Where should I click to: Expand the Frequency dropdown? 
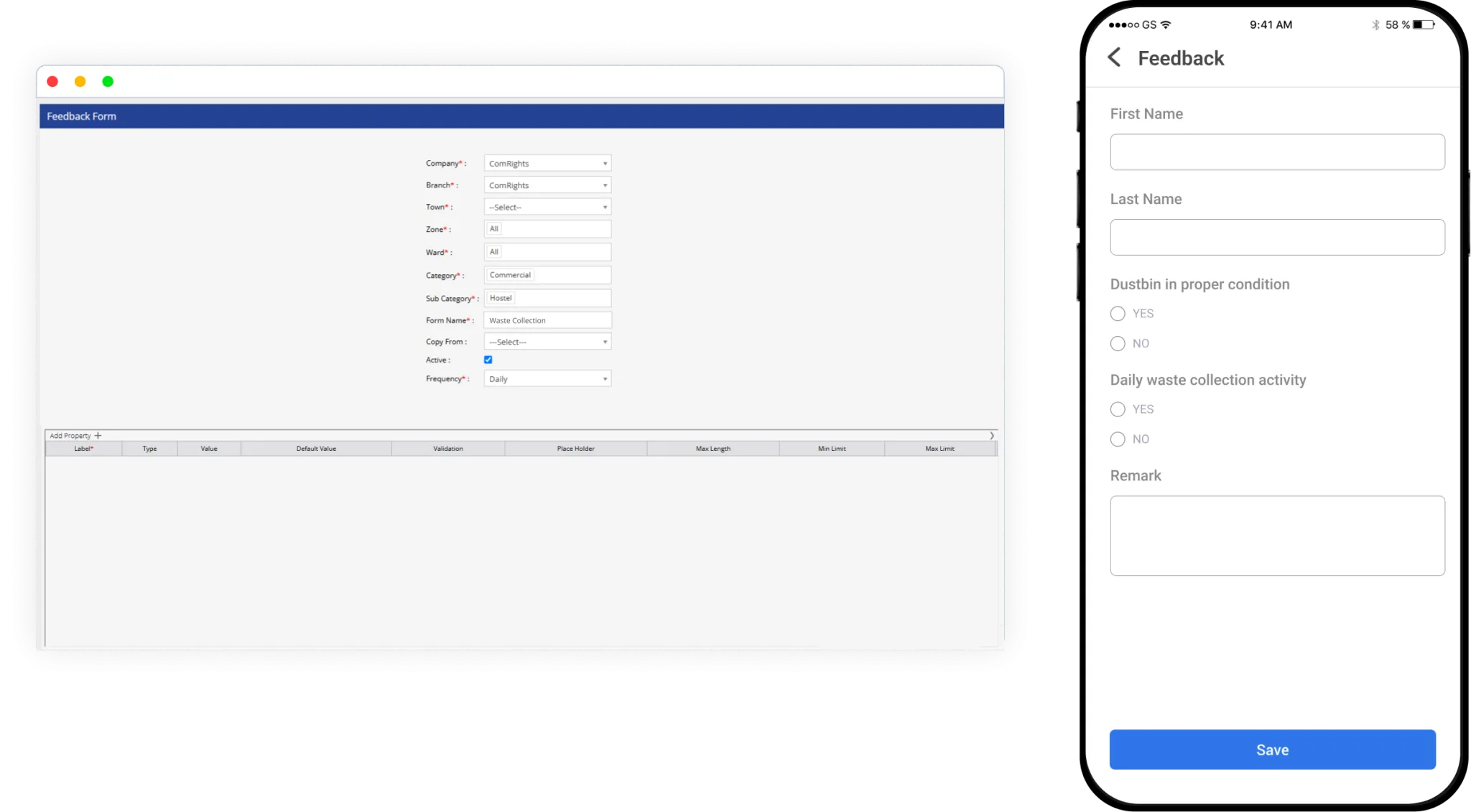coord(547,379)
